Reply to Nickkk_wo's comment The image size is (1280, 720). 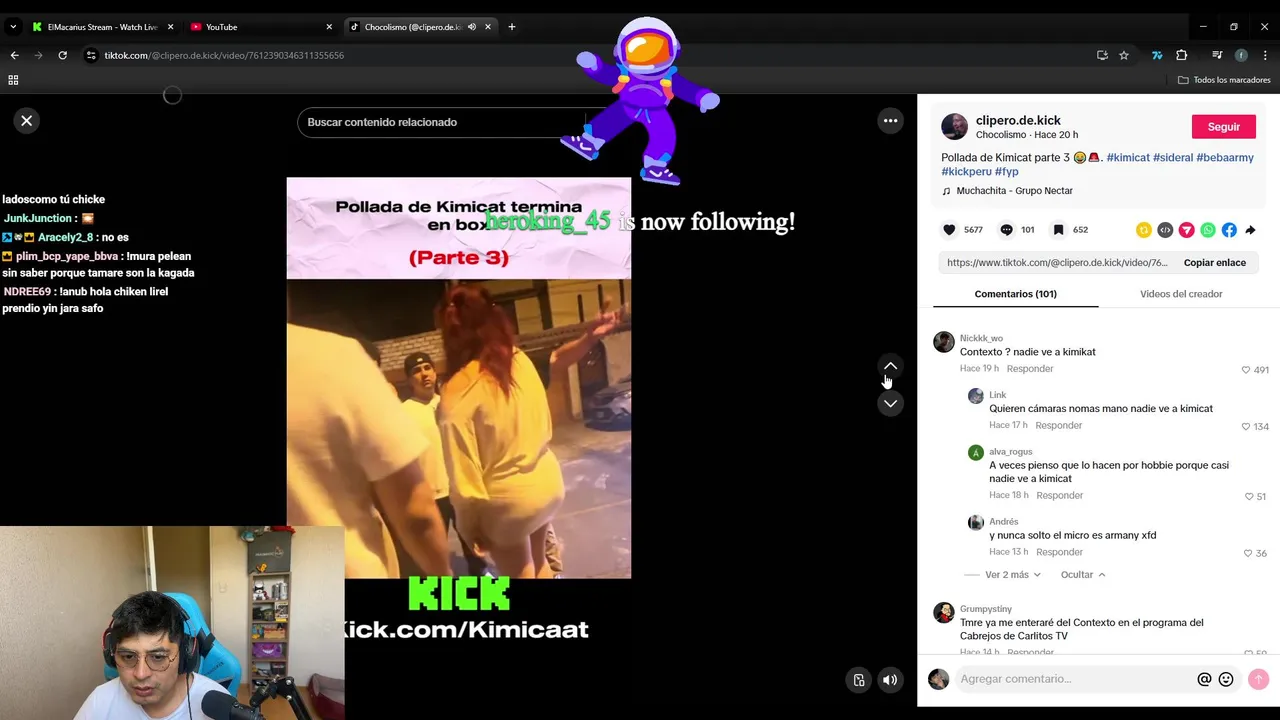click(1030, 369)
